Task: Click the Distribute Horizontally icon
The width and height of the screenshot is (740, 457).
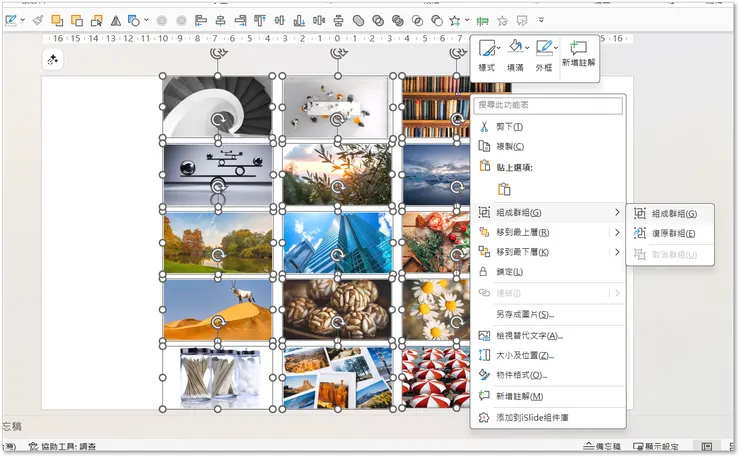Action: (x=319, y=20)
